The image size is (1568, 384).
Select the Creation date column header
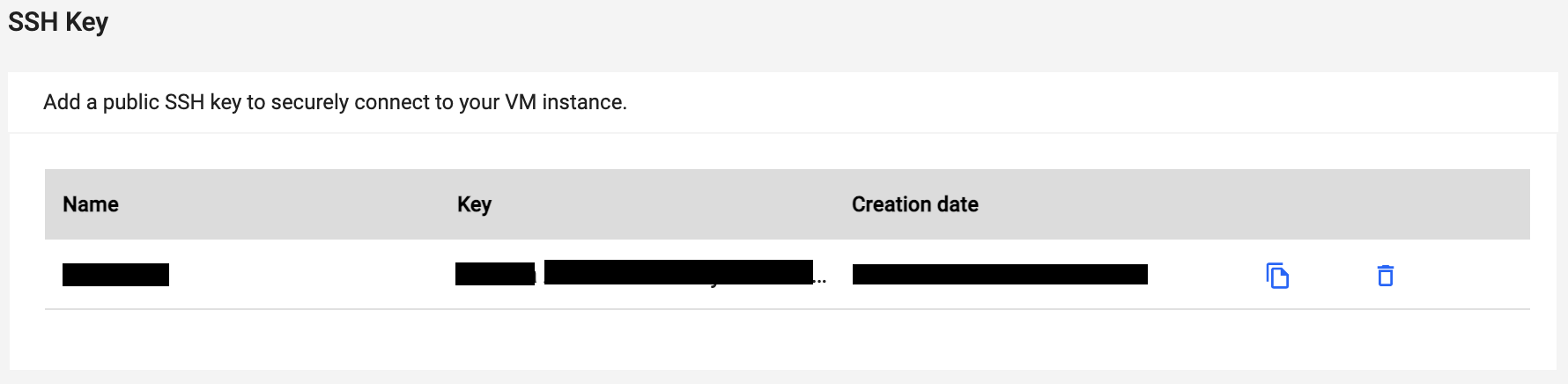pyautogui.click(x=914, y=204)
